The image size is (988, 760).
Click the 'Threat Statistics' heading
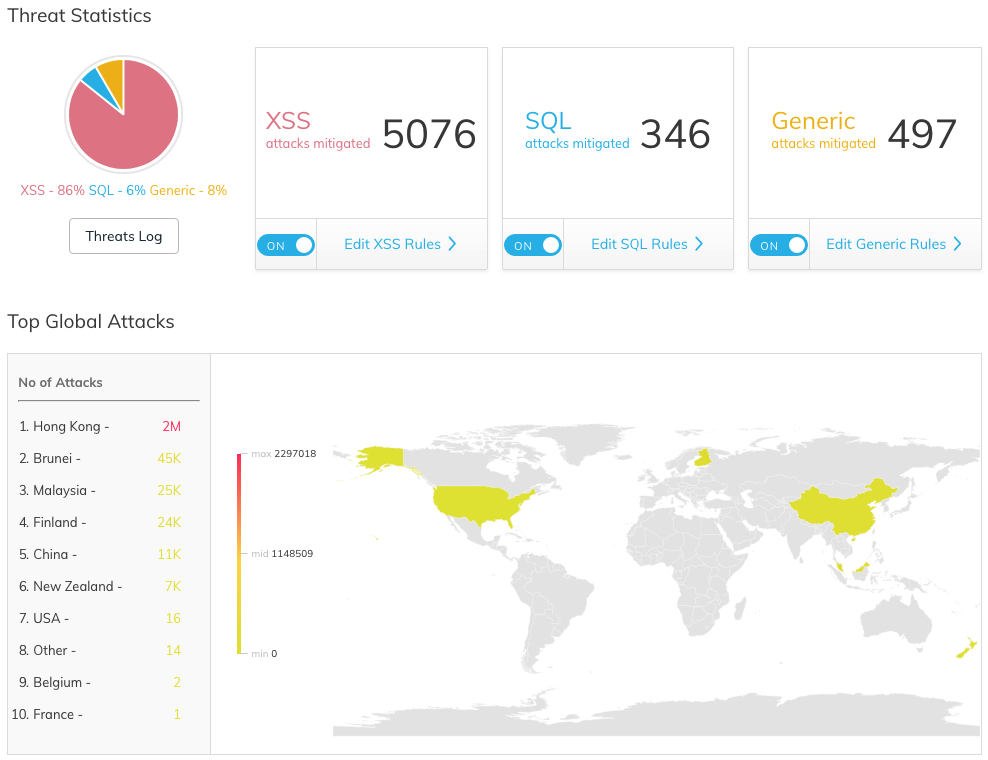[x=79, y=16]
